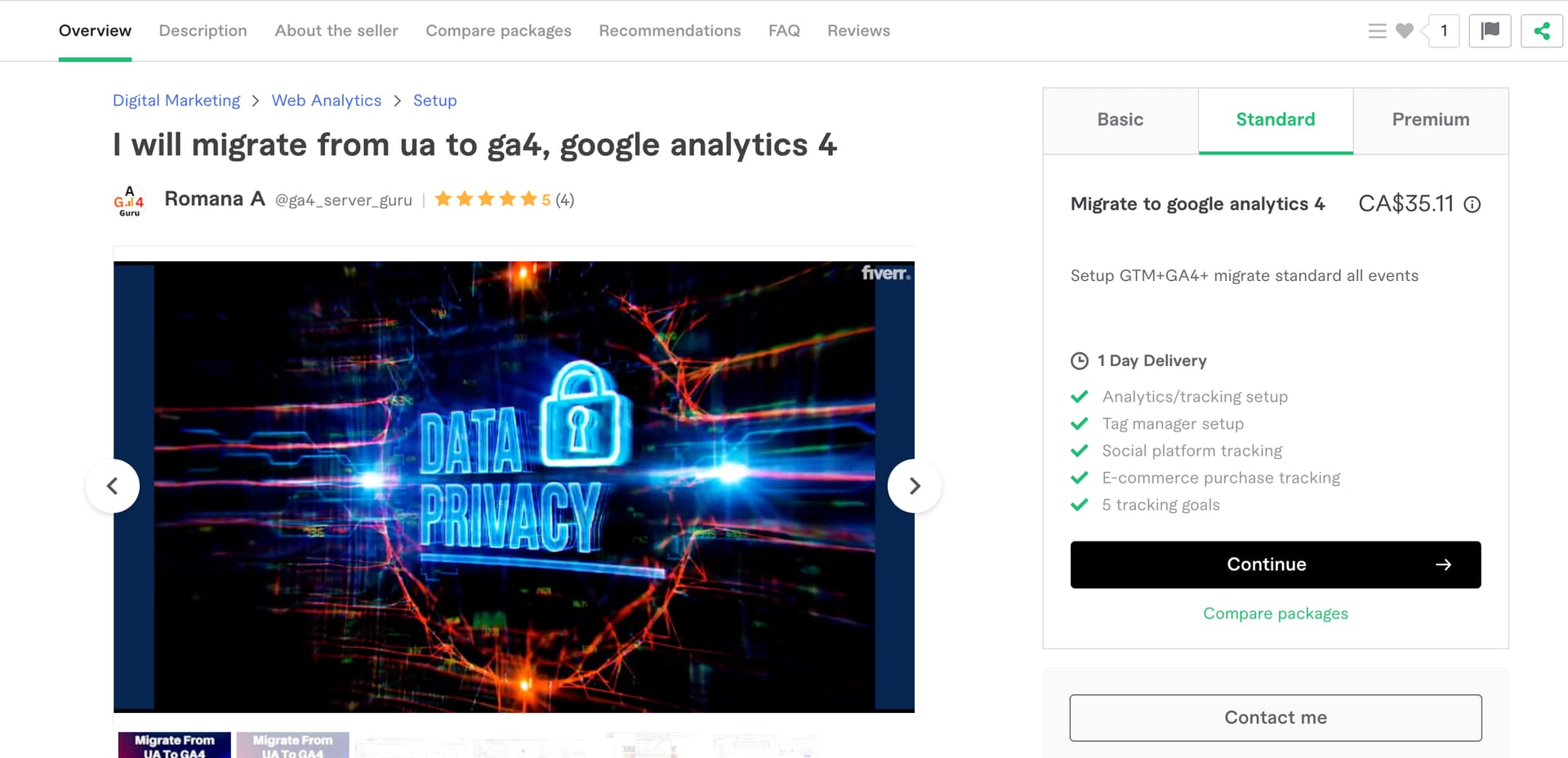Select the Premium package tab
Screen dimensions: 1568x758
coord(1431,120)
